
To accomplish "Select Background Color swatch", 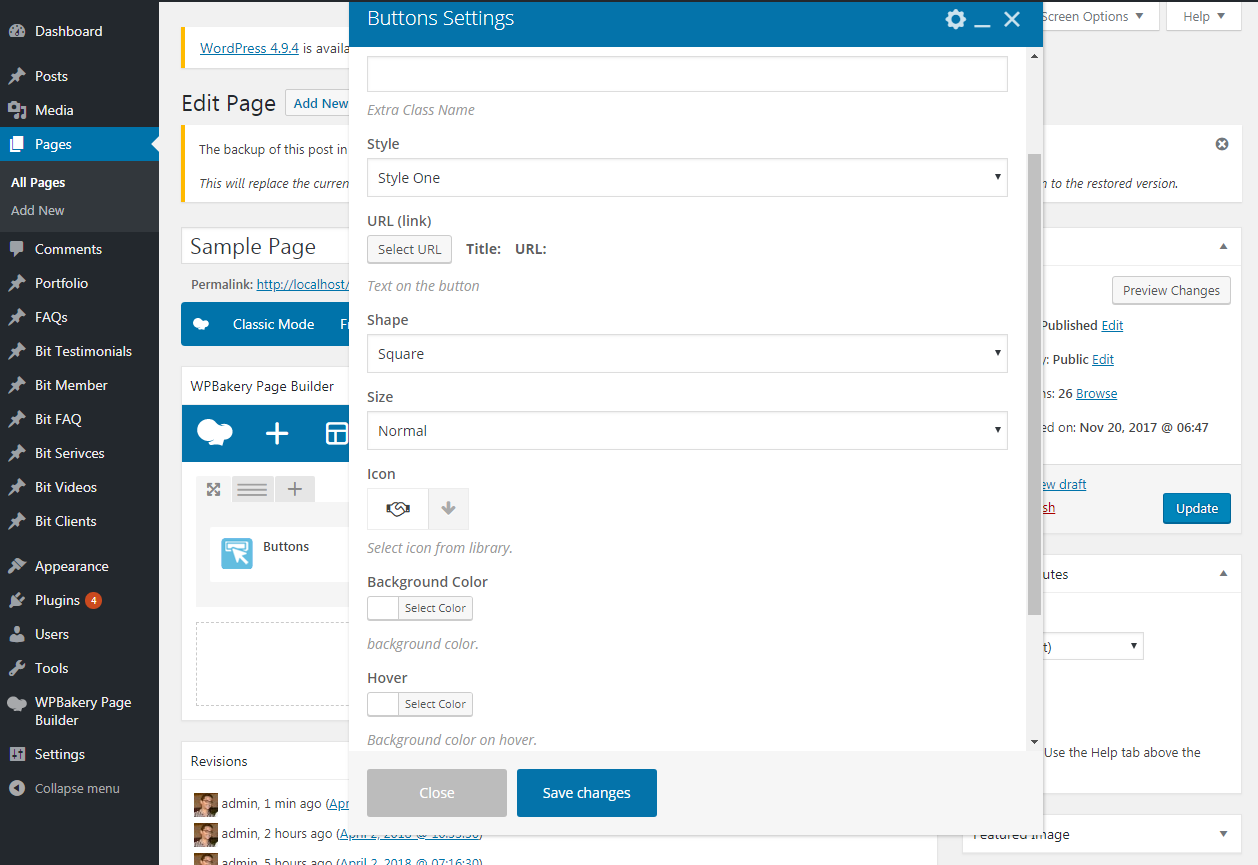I will (x=383, y=608).
